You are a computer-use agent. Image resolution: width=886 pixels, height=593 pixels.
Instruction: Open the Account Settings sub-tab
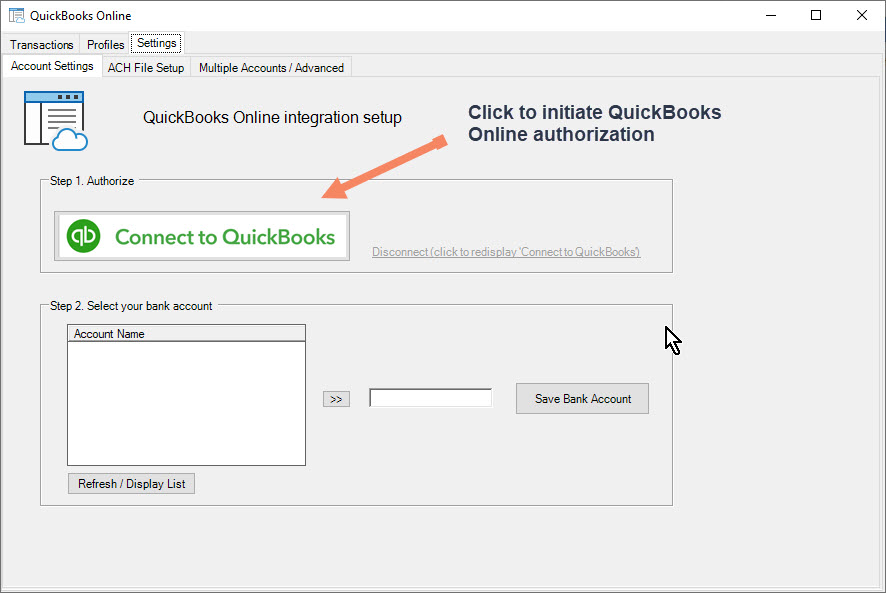tap(52, 66)
